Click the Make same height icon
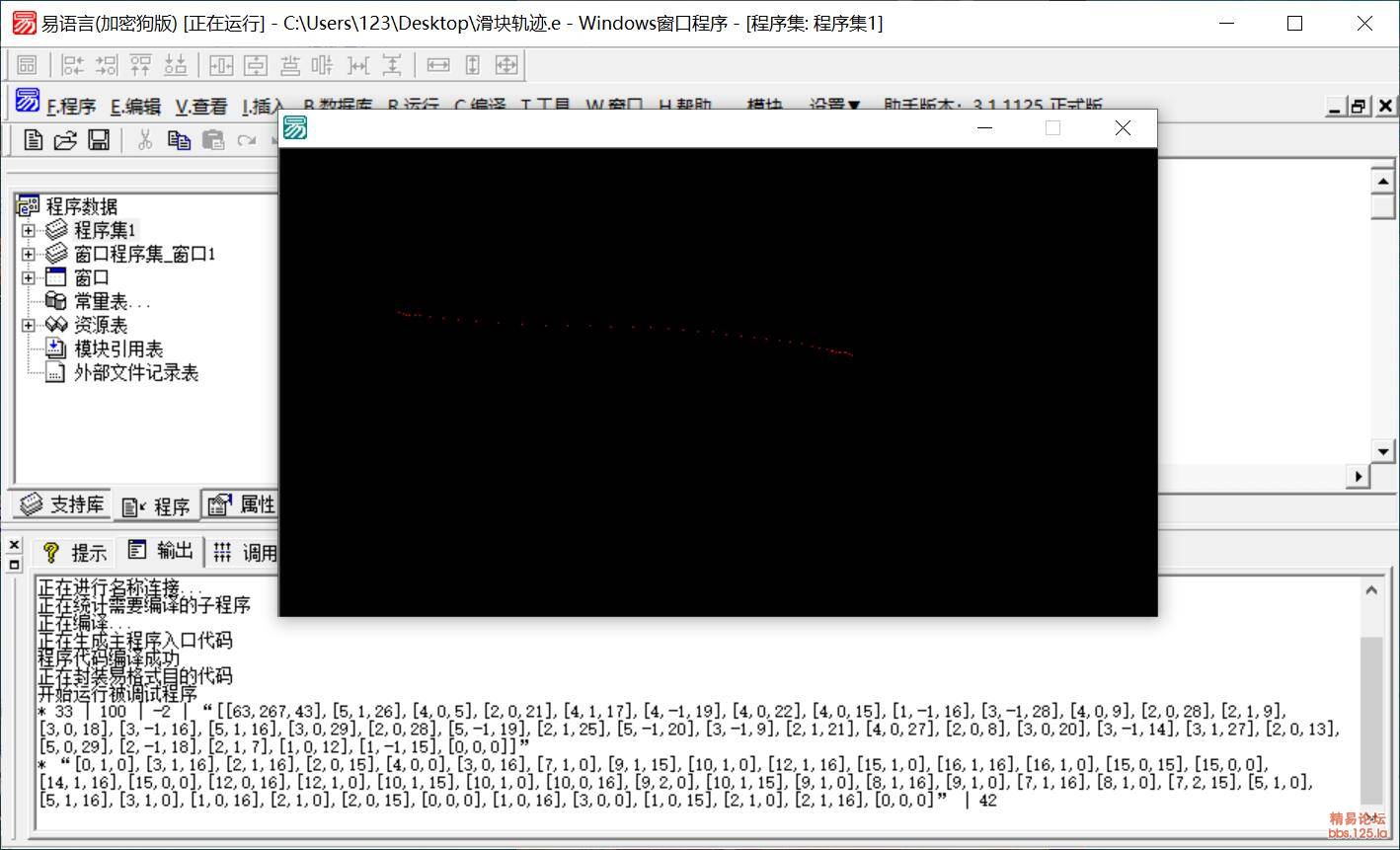1400x850 pixels. pos(472,65)
